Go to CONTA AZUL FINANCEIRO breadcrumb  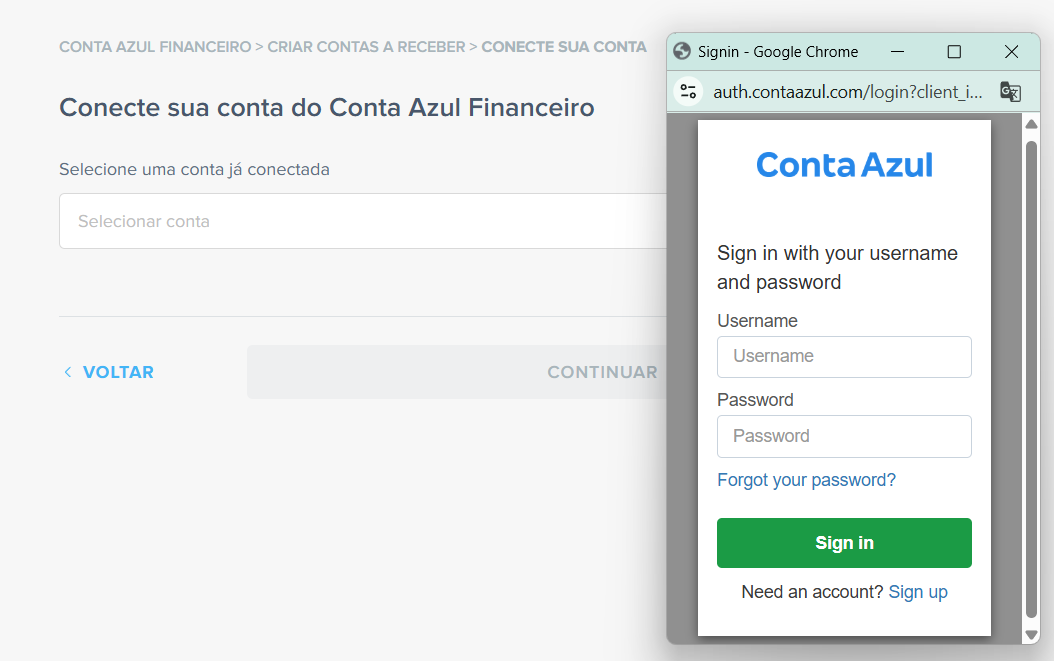pyautogui.click(x=155, y=47)
